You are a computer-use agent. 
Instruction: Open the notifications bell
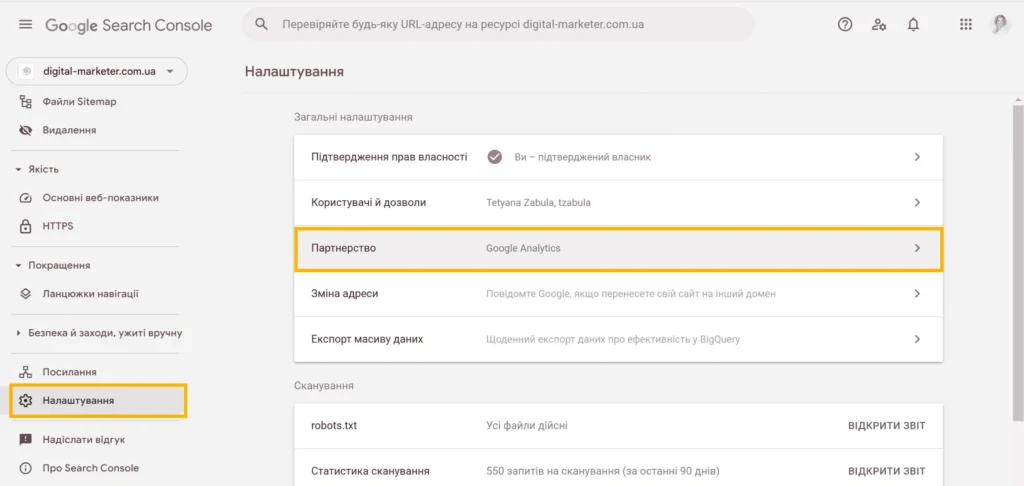tap(914, 25)
